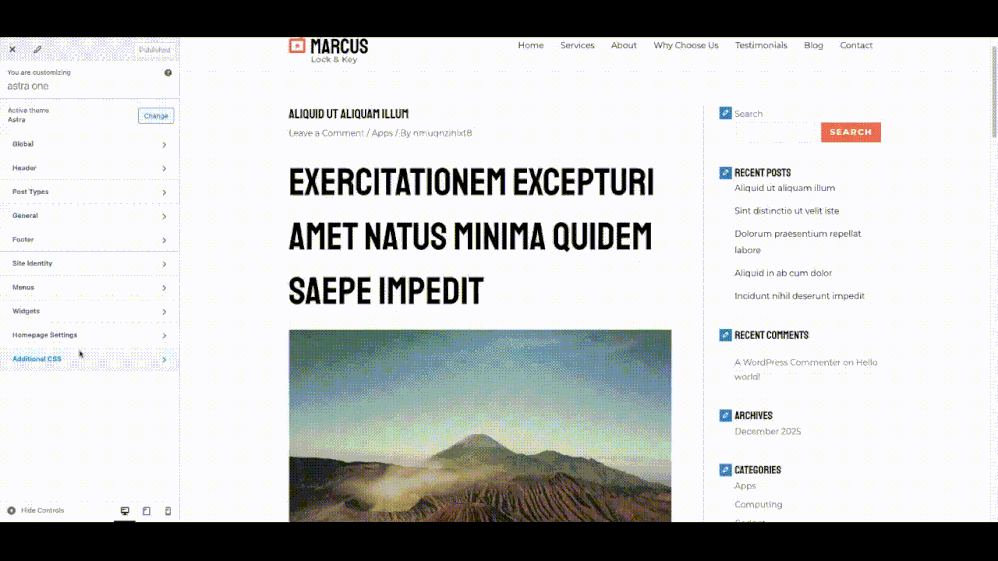Screen dimensions: 998x561
Task: Click the Leave a Comment link
Action: click(x=326, y=133)
